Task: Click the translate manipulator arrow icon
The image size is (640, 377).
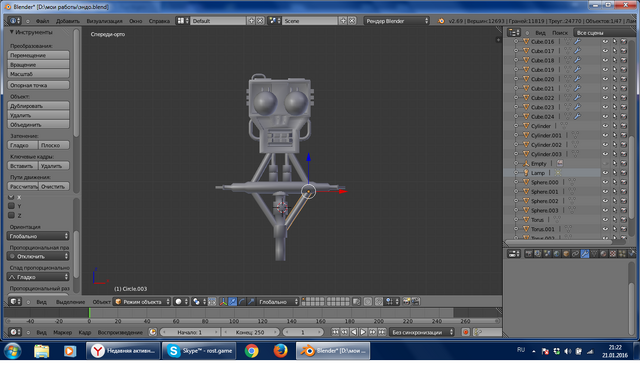Action: click(x=232, y=302)
